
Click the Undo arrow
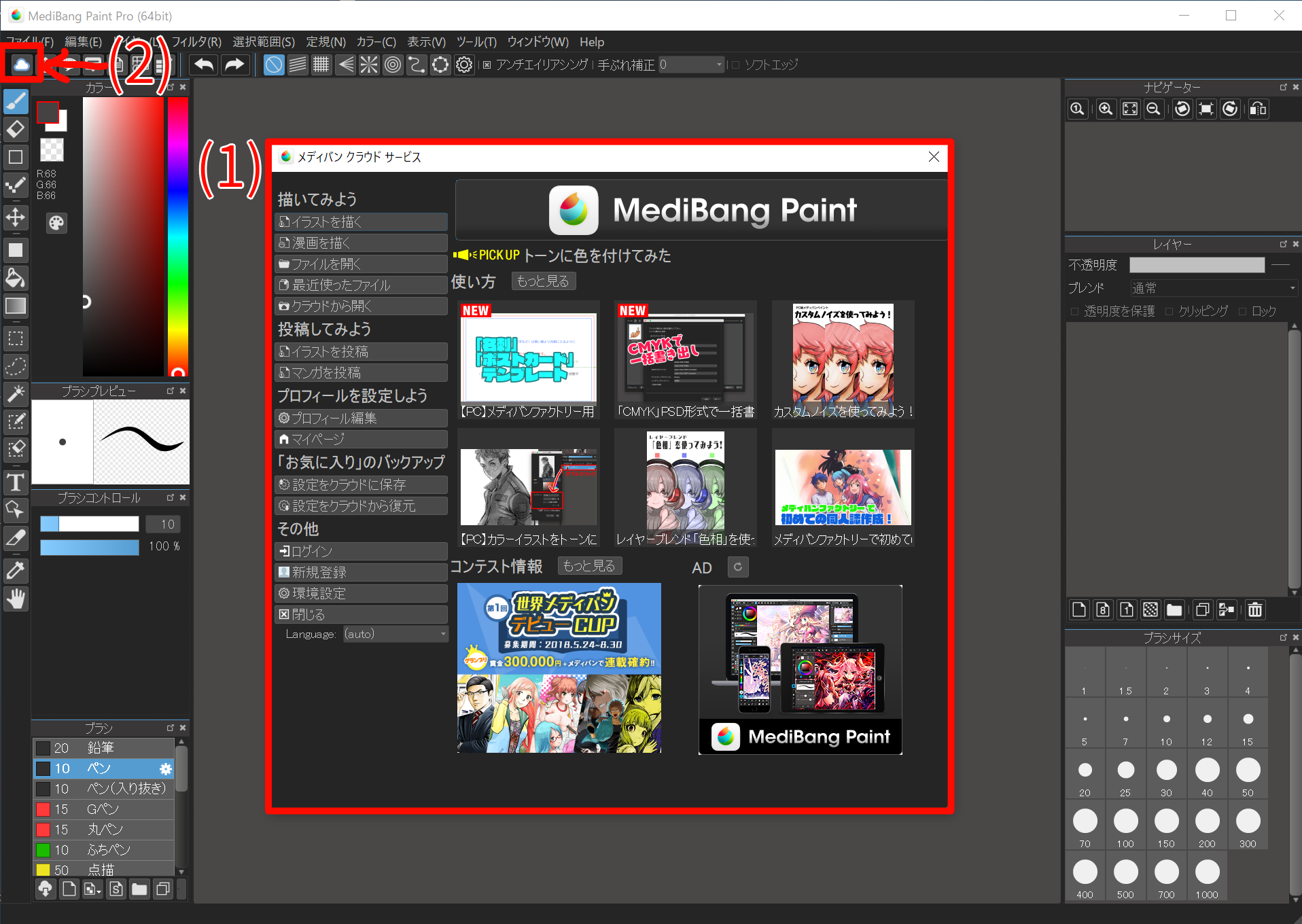click(204, 65)
